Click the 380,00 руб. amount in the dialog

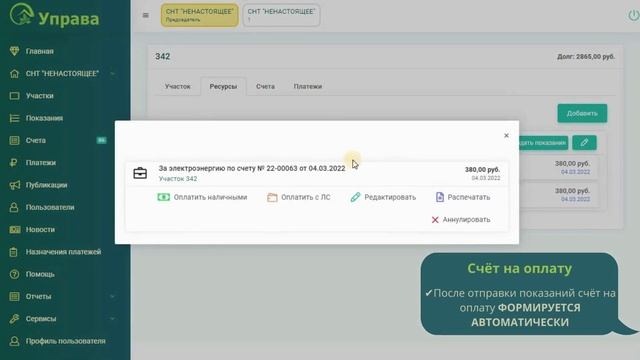coord(482,169)
